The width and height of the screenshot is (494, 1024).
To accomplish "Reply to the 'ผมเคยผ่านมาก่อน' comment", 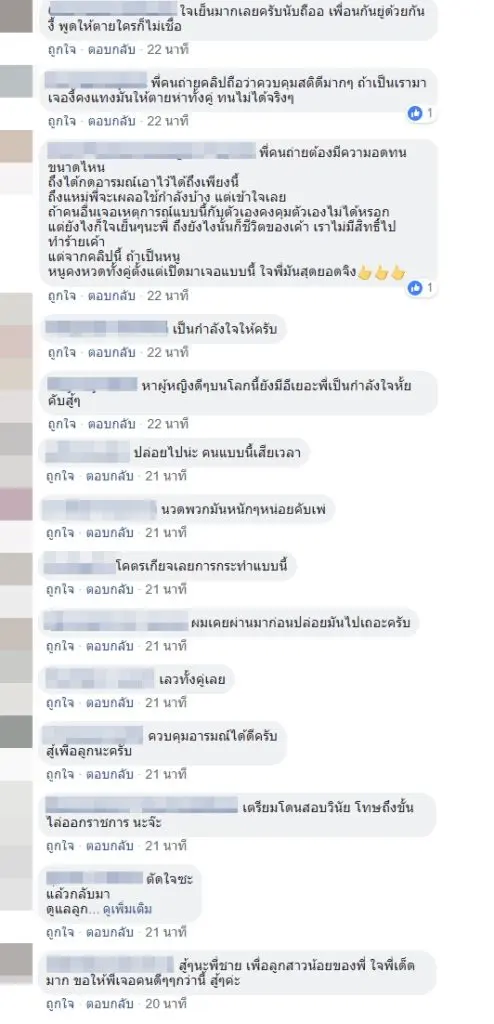I will [x=110, y=647].
